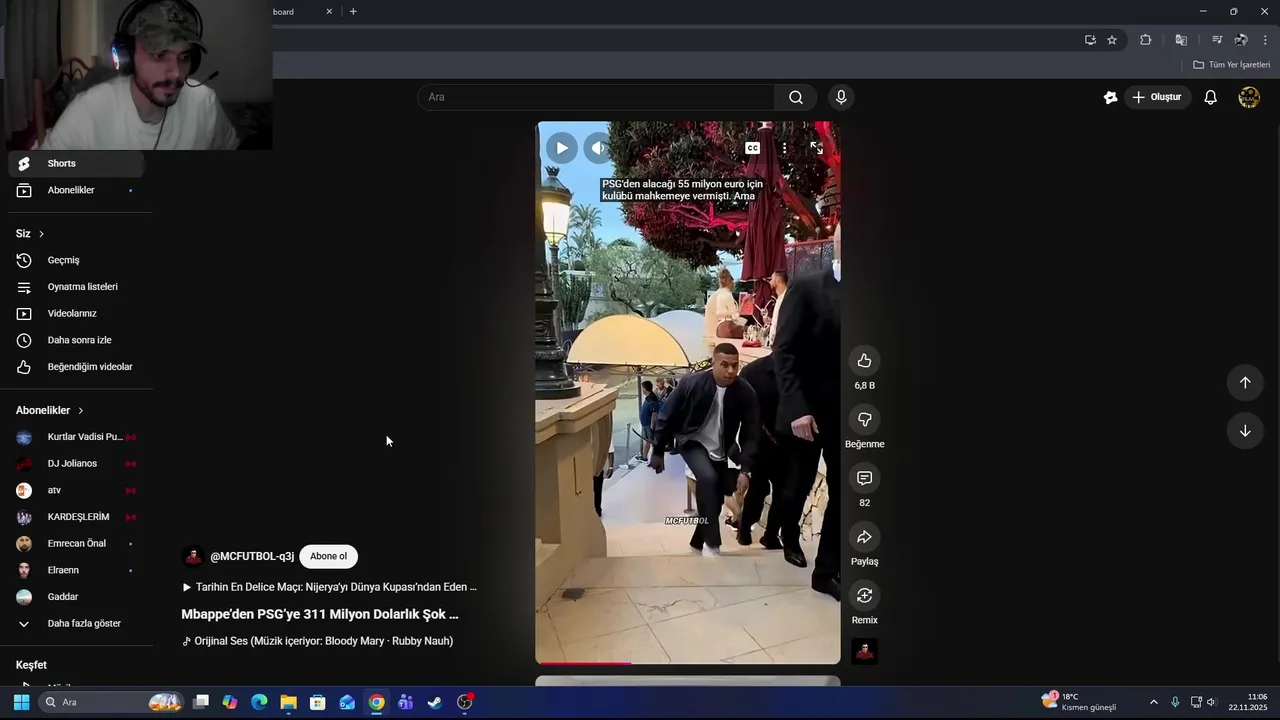The image size is (1280, 720).
Task: Open the Chrome three-dot menu
Action: click(1265, 40)
